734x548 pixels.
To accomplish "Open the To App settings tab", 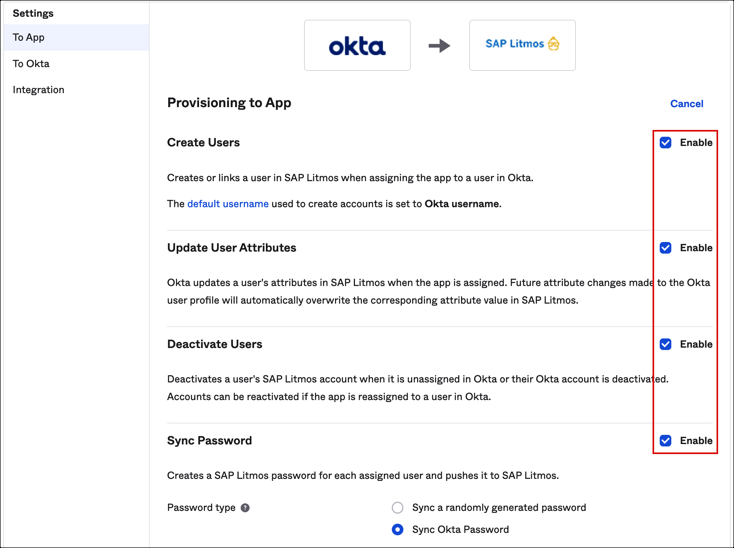I will pos(29,38).
